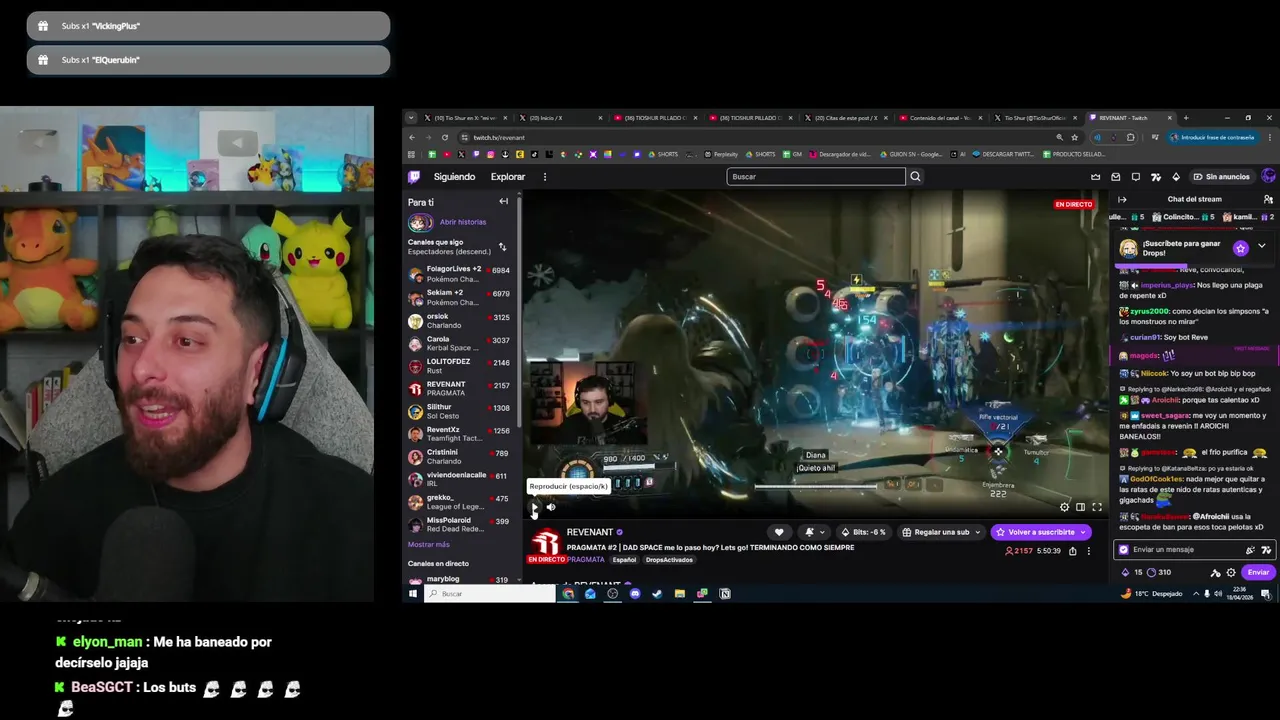Click the share stream icon
The width and height of the screenshot is (1280, 720).
pyautogui.click(x=1073, y=551)
